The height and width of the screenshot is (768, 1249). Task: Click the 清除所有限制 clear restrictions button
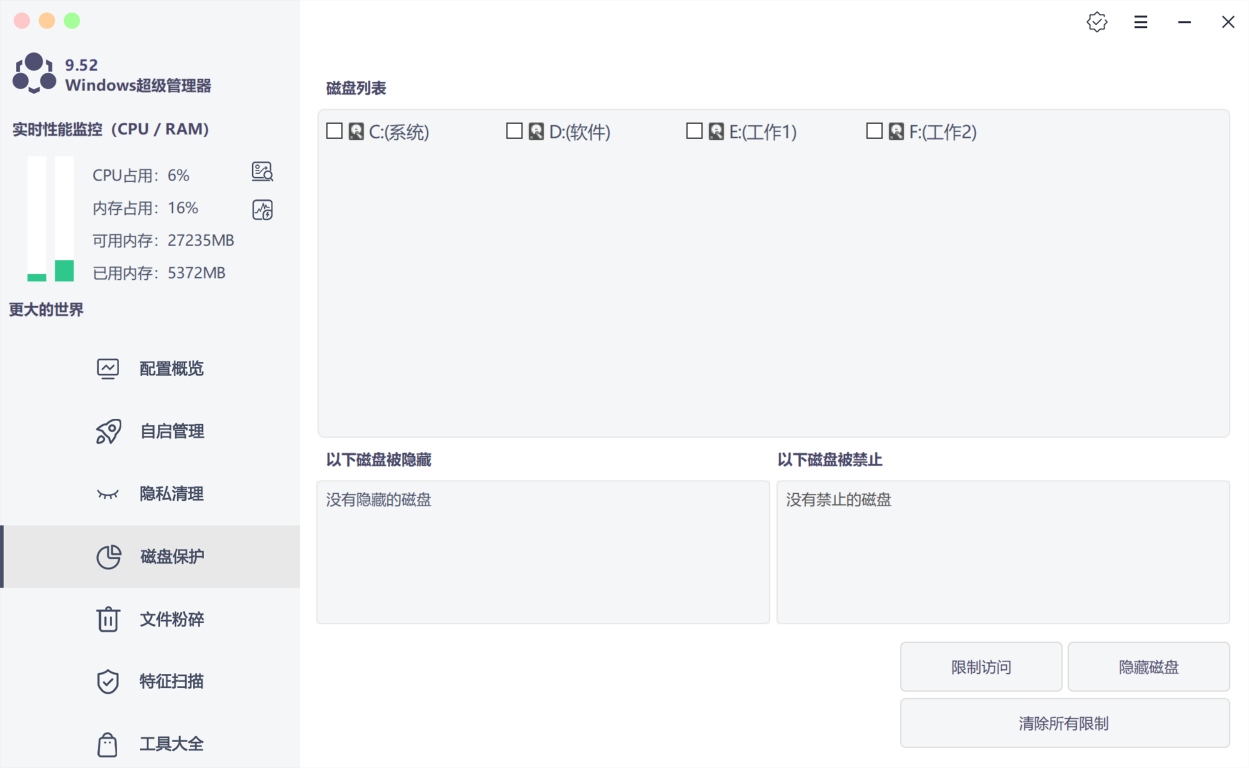tap(1064, 722)
